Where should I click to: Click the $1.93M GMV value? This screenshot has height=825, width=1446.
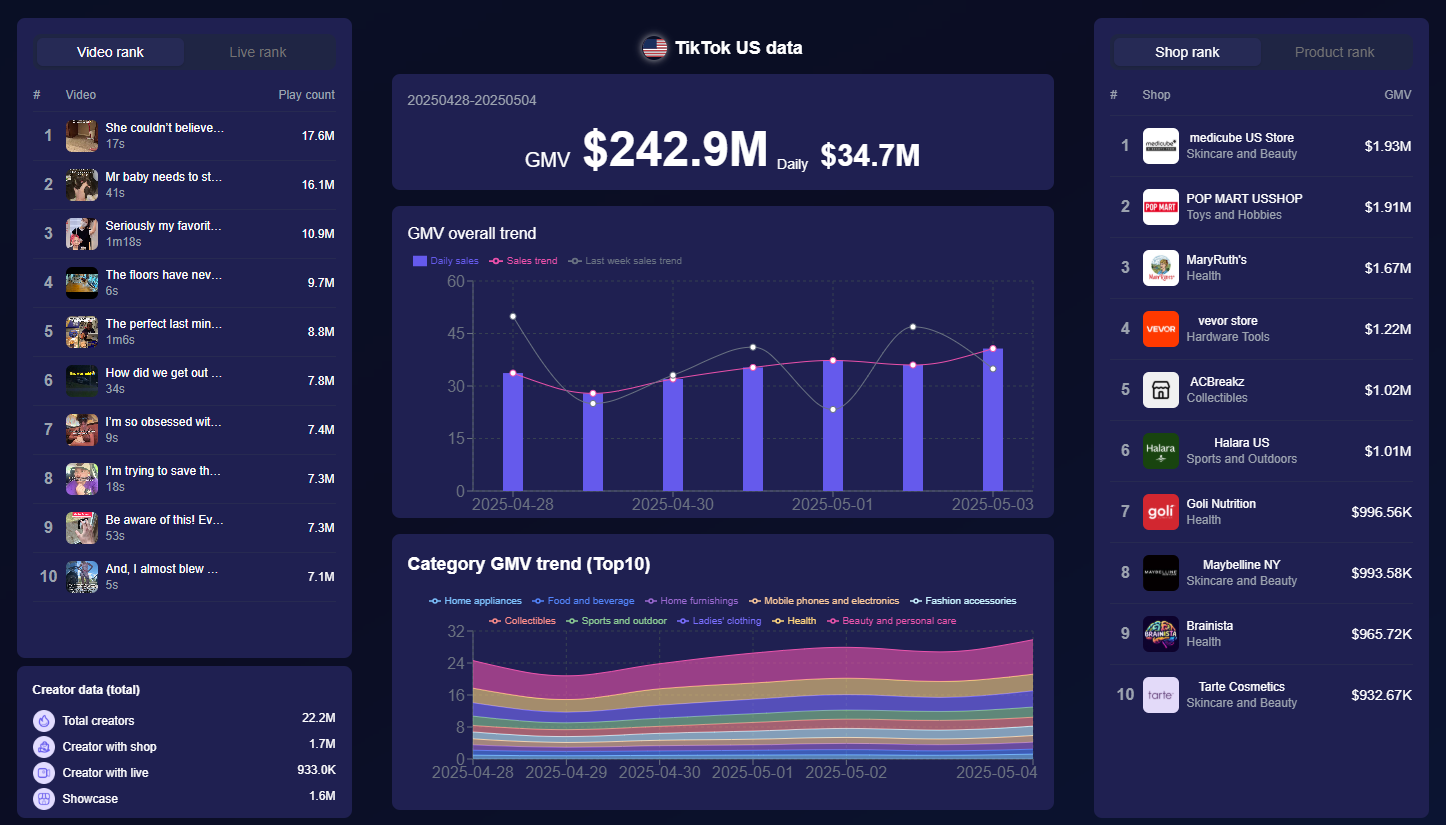click(1388, 146)
